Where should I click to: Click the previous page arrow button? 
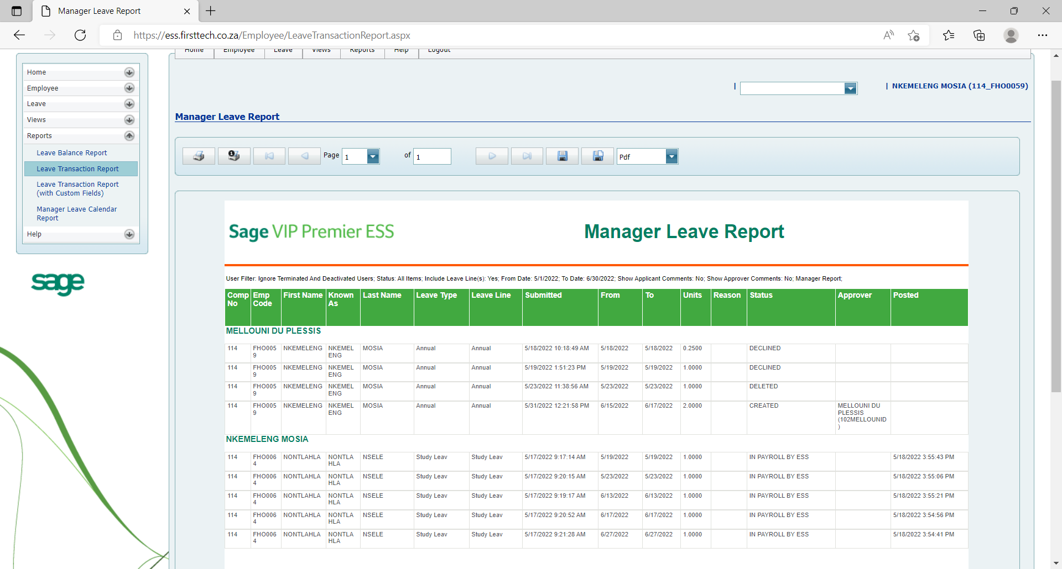(304, 156)
